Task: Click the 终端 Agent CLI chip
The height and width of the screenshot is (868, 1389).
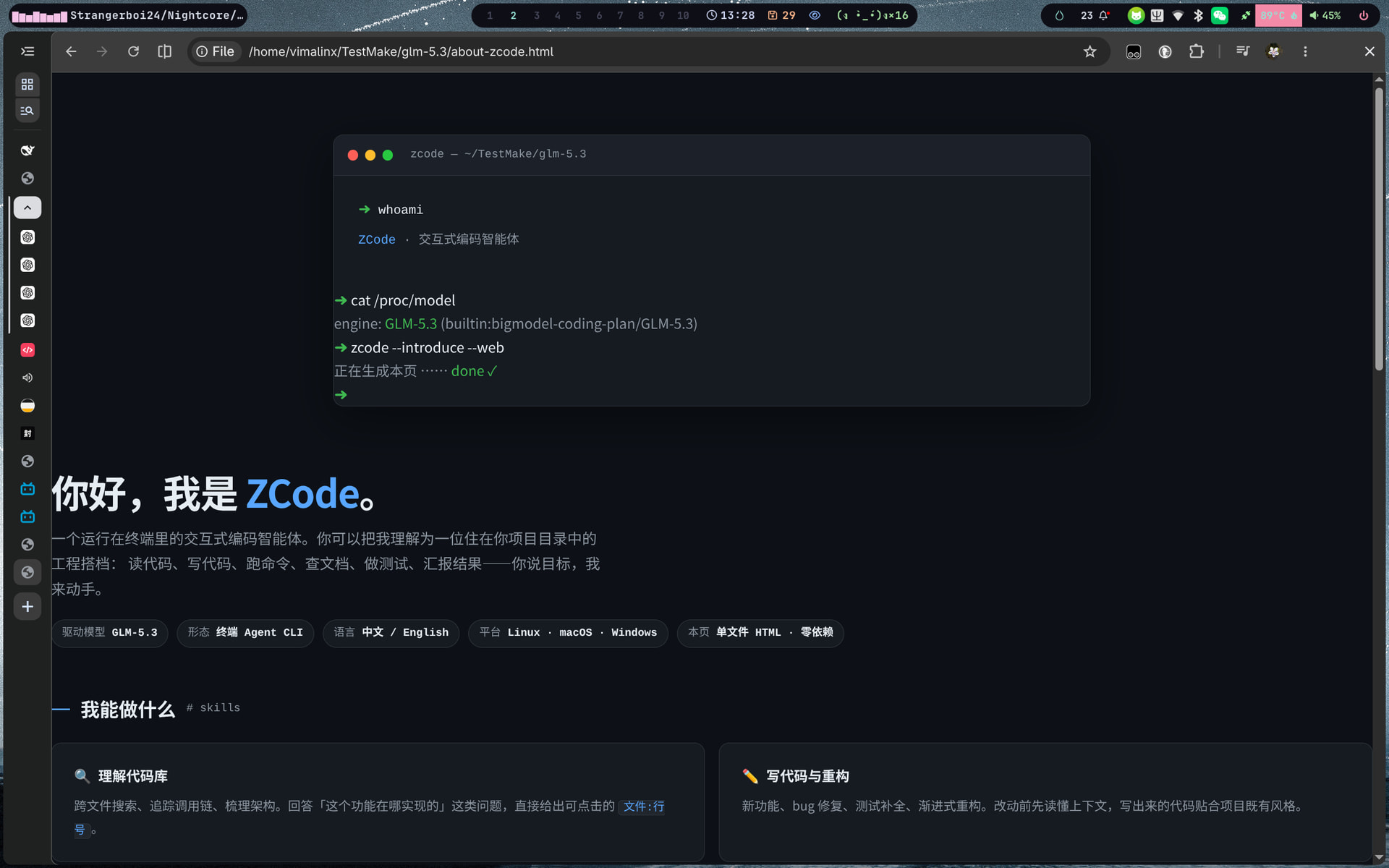Action: 245,633
